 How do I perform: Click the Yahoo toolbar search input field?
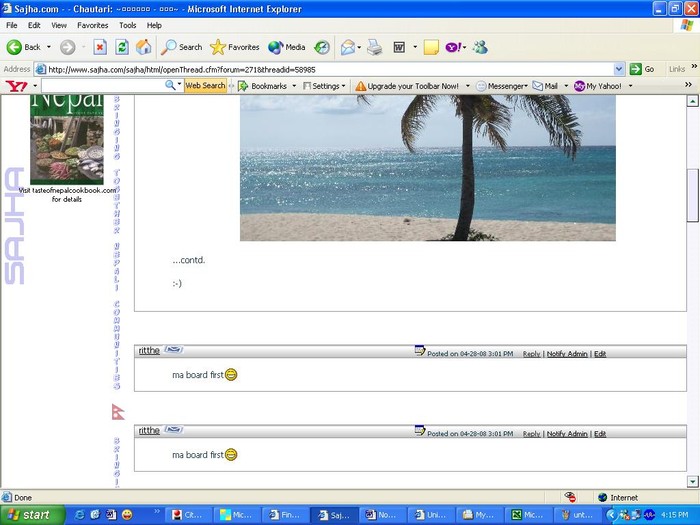click(x=100, y=86)
